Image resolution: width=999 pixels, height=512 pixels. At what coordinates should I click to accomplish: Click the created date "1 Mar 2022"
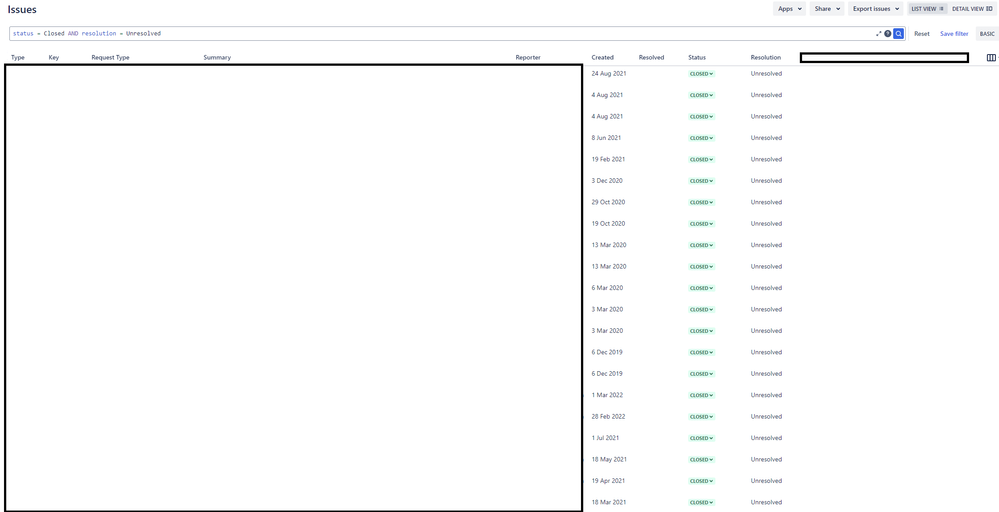coord(607,395)
